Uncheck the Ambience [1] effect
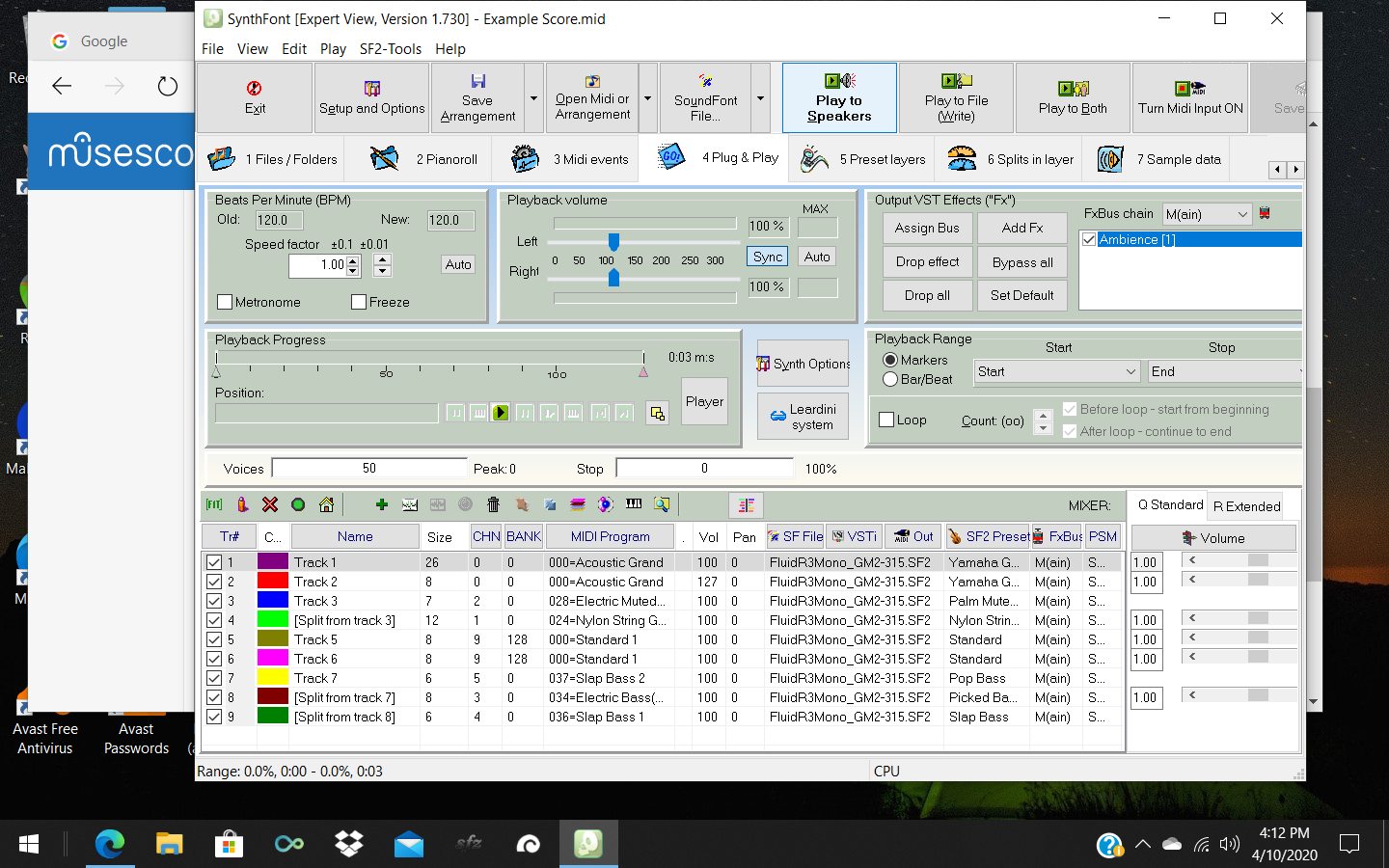 (1090, 239)
